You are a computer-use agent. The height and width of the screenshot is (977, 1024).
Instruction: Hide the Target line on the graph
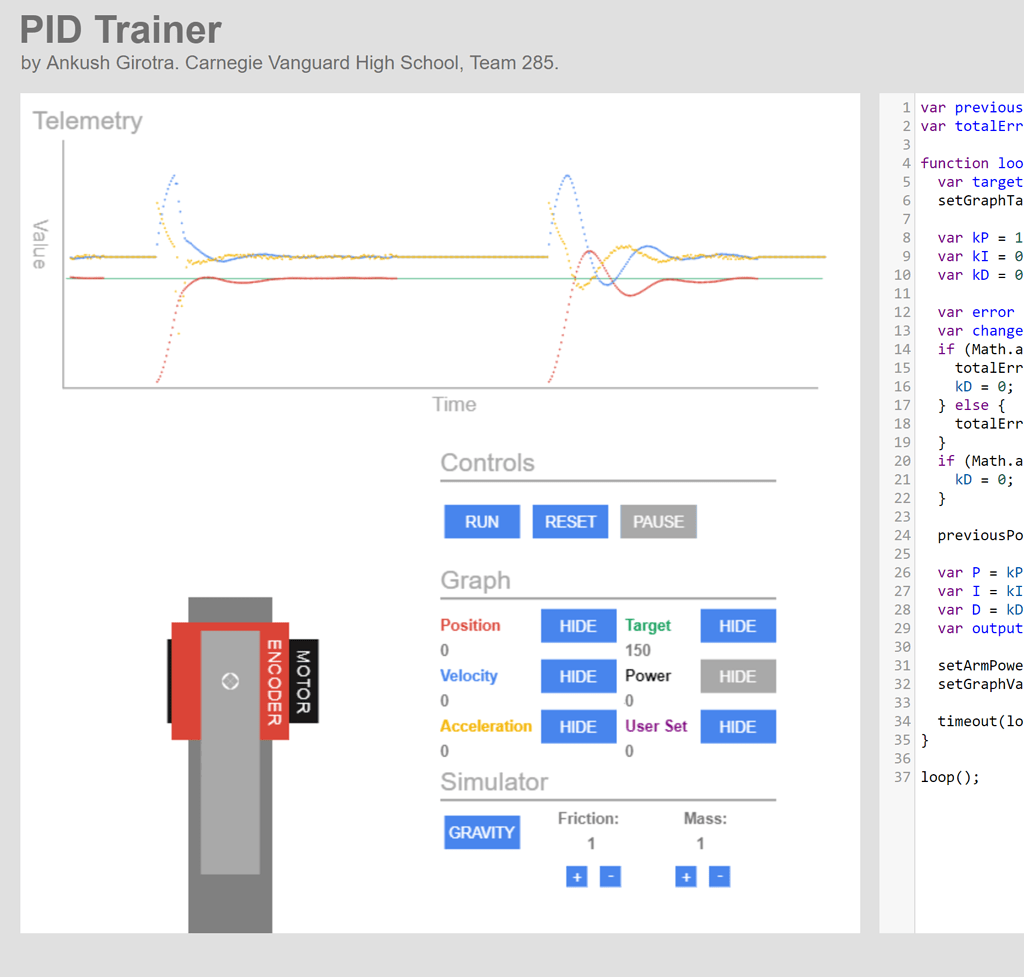coord(738,626)
